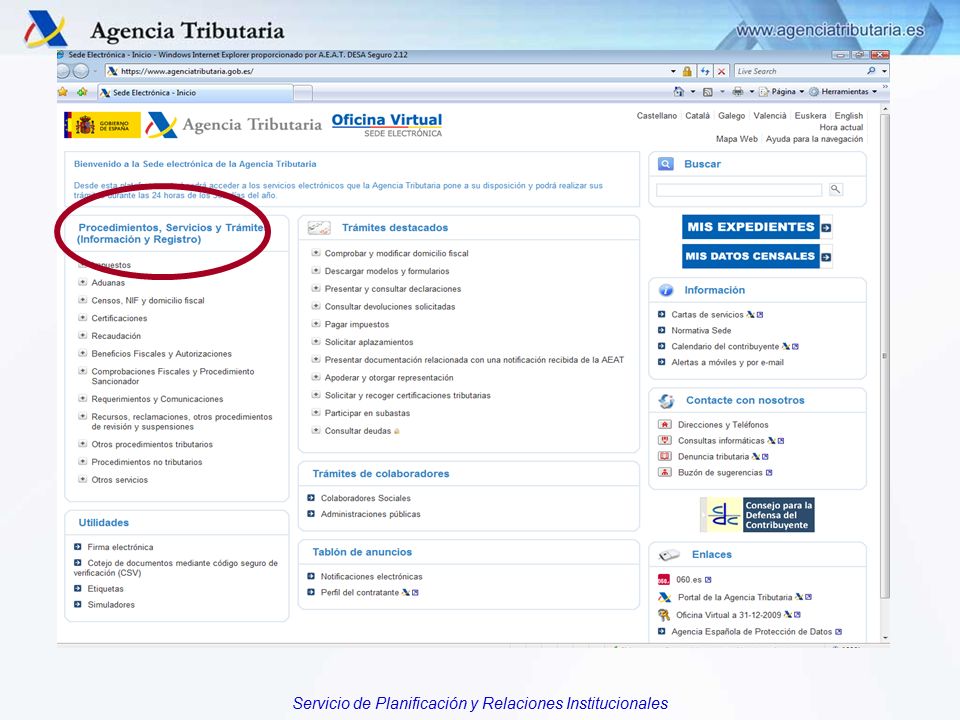Viewport: 960px width, 720px height.
Task: Open the Etiquetas link
Action: [x=105, y=588]
